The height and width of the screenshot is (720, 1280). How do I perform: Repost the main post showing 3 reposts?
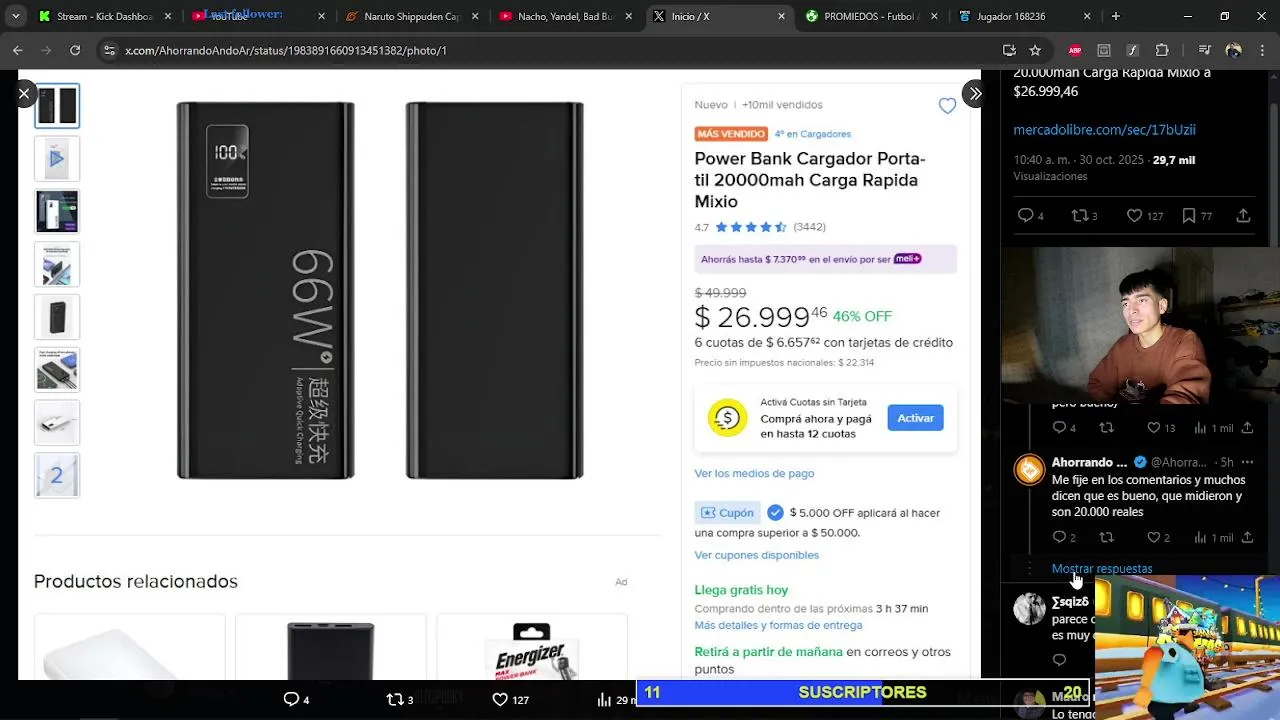click(1079, 216)
